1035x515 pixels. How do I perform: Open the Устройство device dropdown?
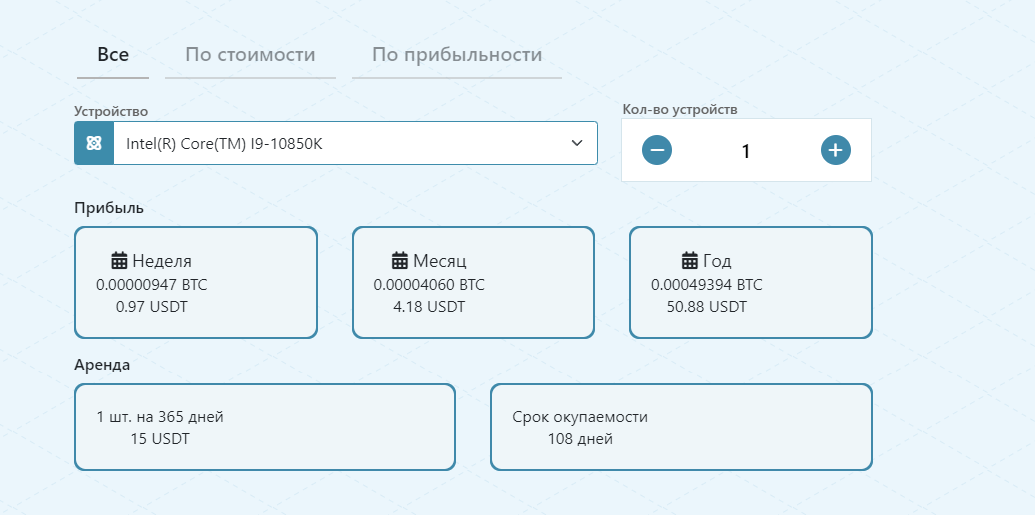(355, 143)
